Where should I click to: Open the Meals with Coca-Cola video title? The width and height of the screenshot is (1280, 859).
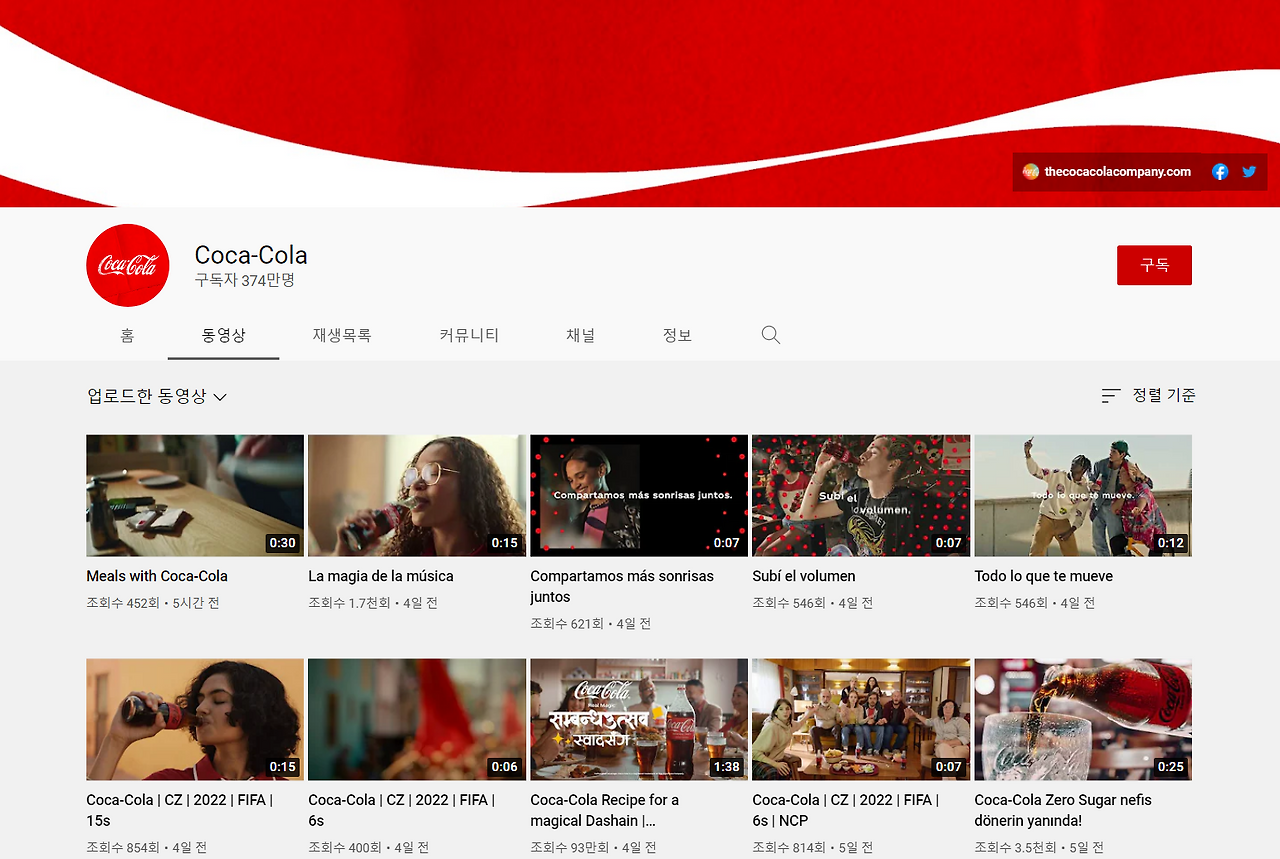[x=157, y=576]
